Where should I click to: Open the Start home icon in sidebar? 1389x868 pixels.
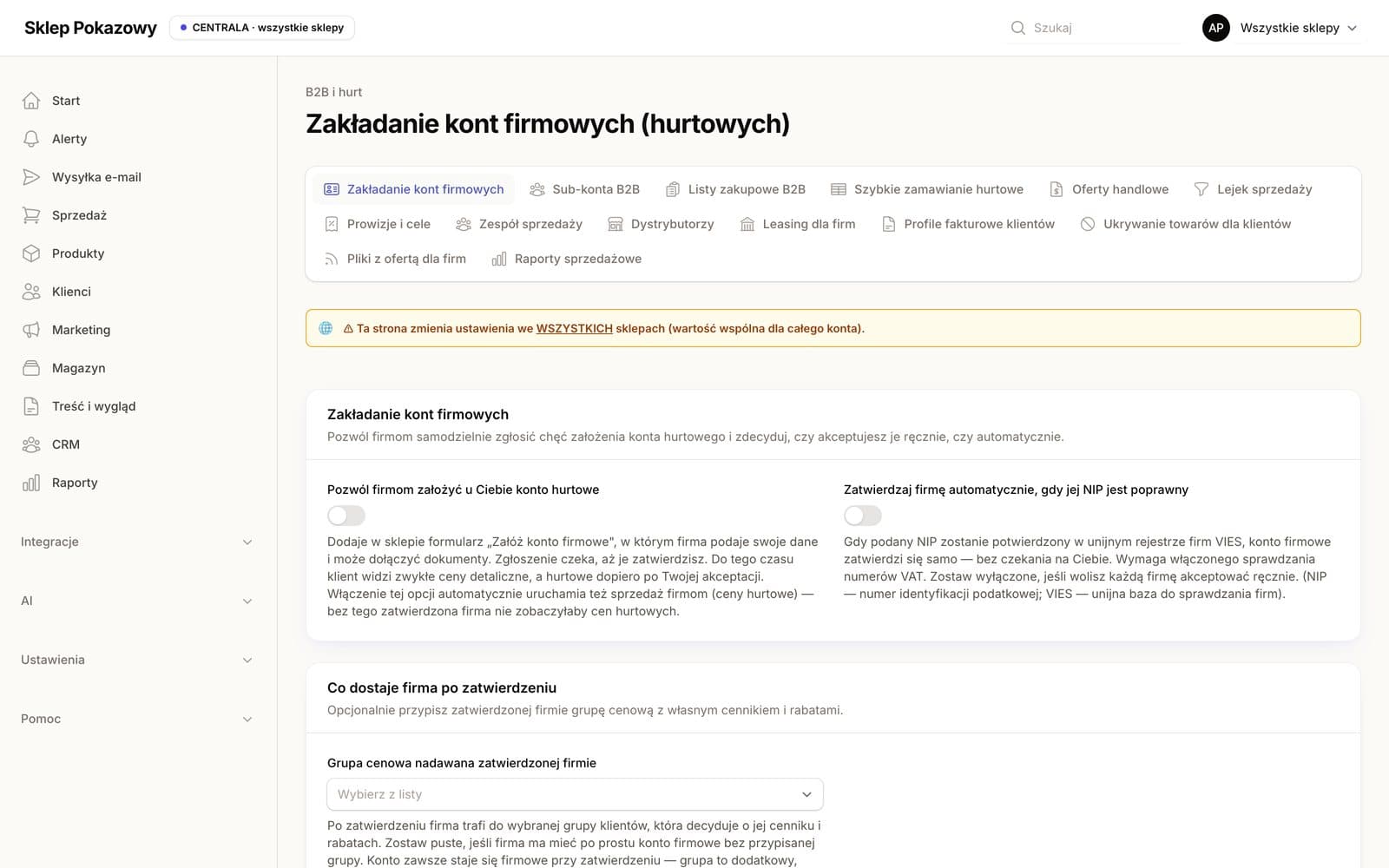click(31, 101)
